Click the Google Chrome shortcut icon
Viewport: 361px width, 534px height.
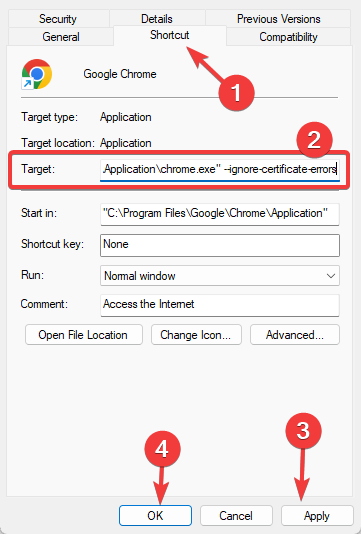click(37, 74)
